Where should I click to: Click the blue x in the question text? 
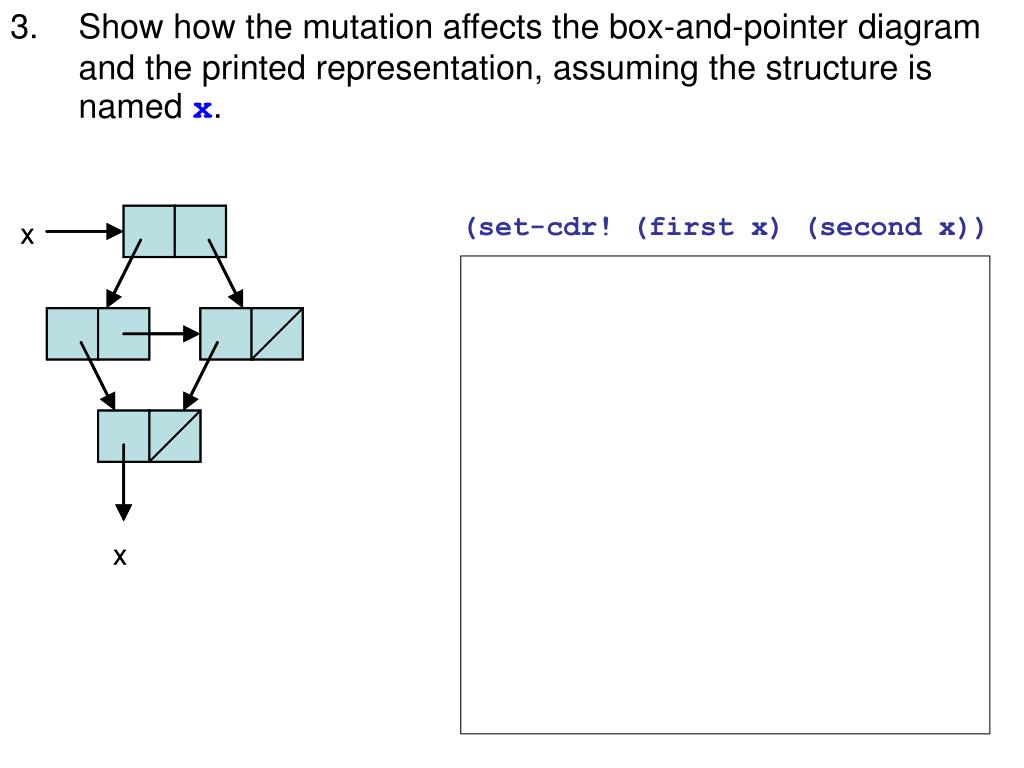[x=202, y=109]
